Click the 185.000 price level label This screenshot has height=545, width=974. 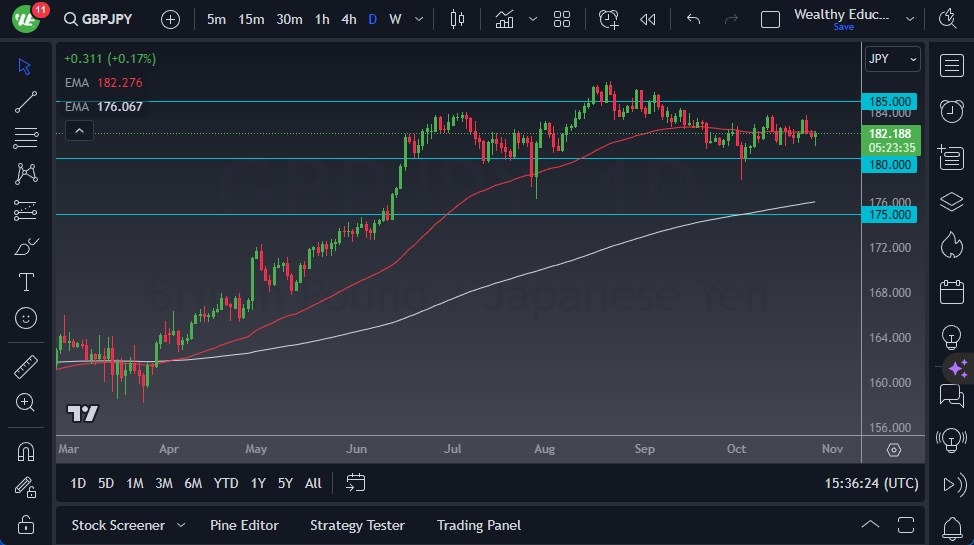coord(889,102)
